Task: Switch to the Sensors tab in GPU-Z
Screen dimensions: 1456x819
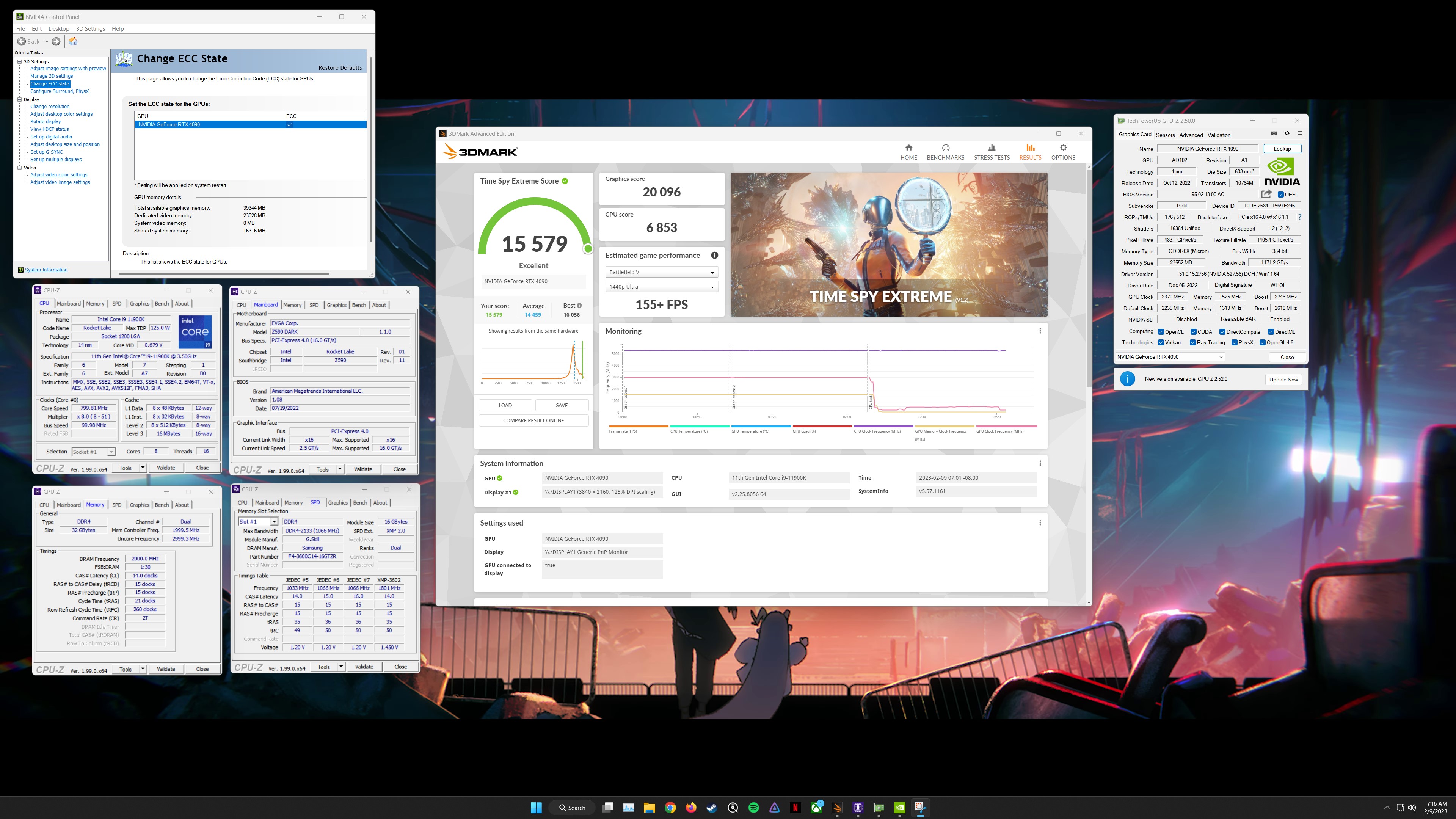Action: pyautogui.click(x=1165, y=135)
